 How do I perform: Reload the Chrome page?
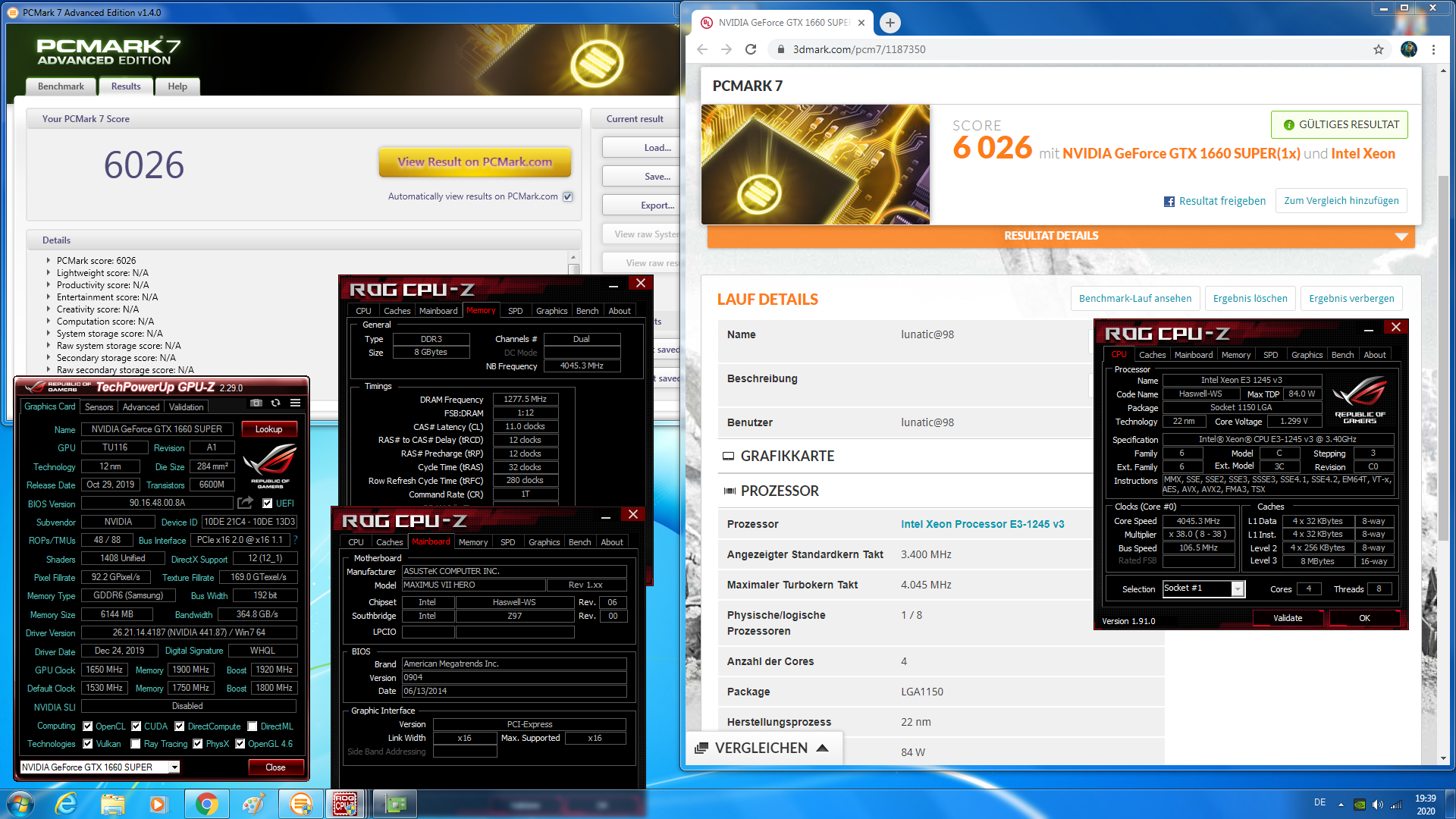tap(751, 49)
